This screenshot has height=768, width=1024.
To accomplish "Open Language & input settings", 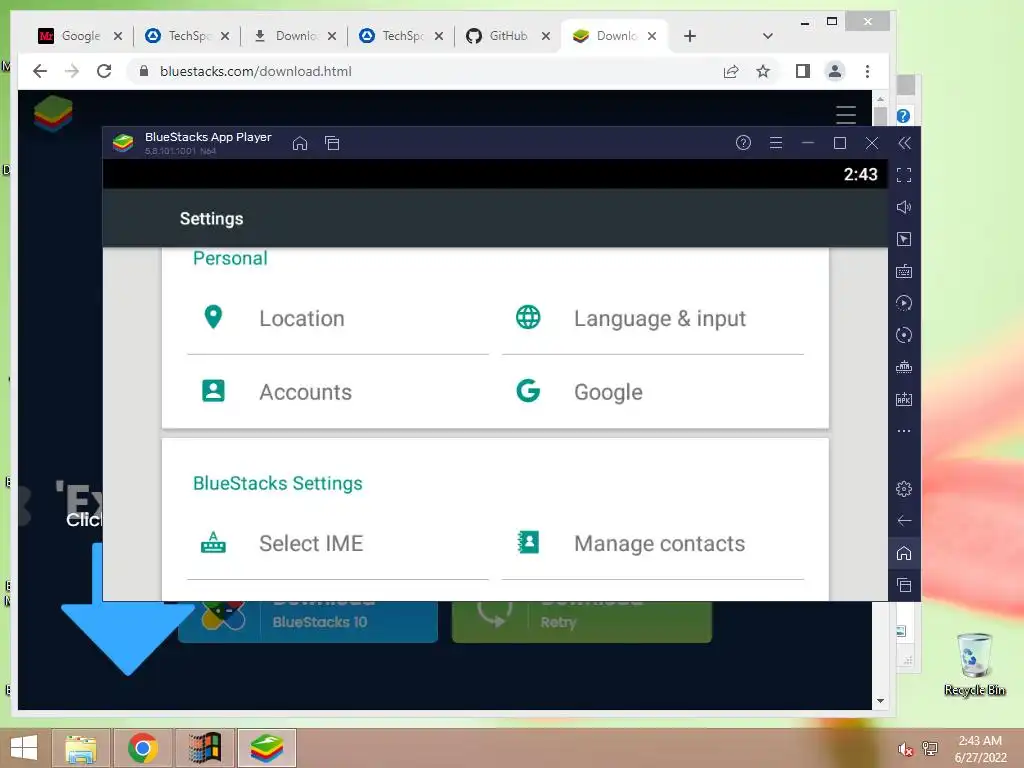I will pyautogui.click(x=652, y=318).
